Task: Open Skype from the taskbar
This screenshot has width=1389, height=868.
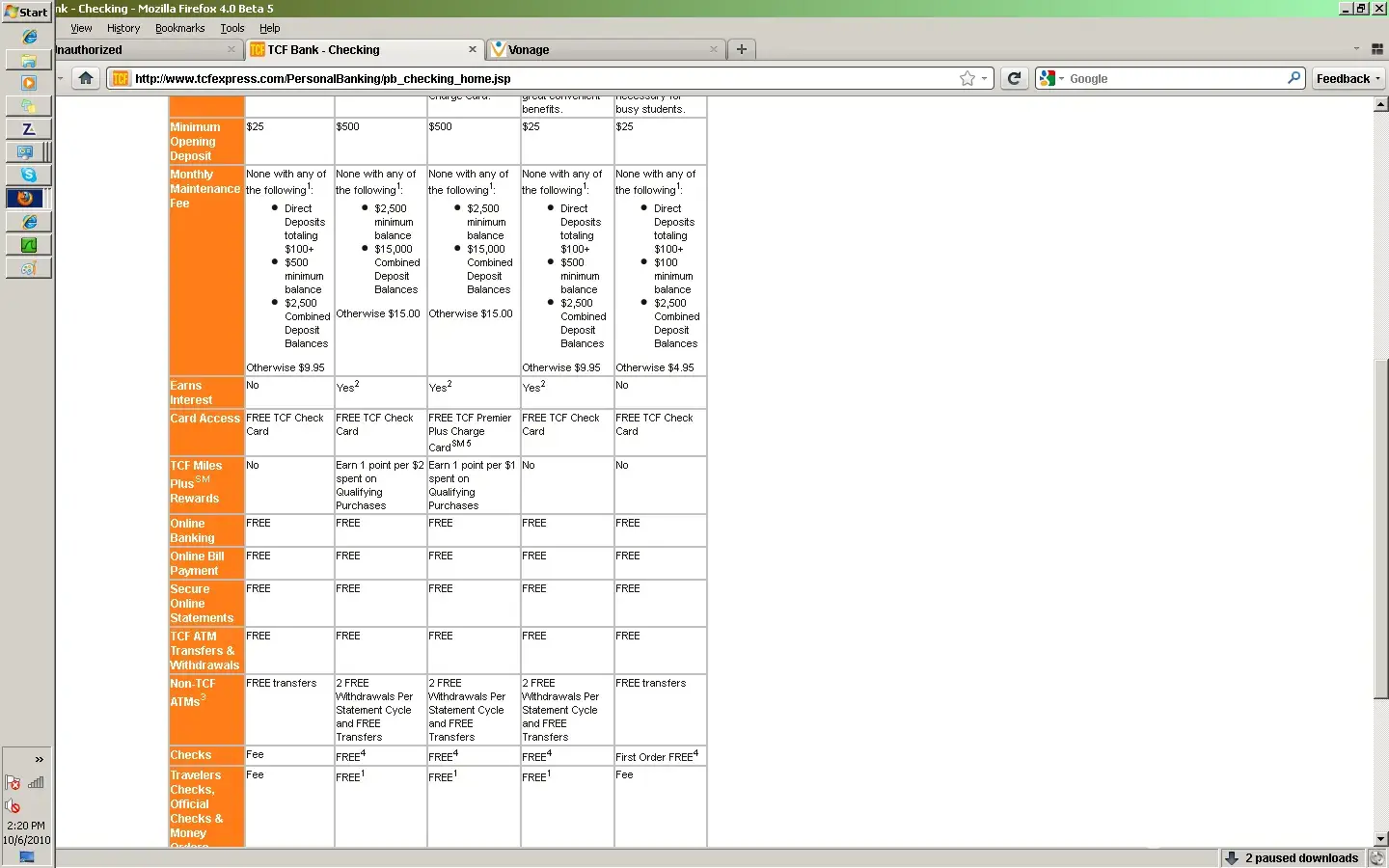Action: [x=29, y=175]
